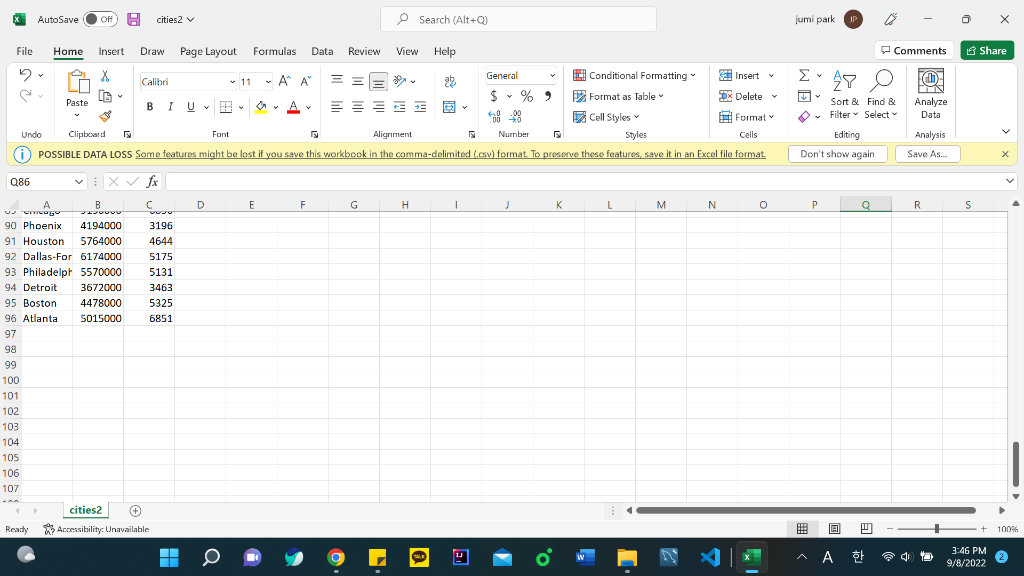Click the Decrease Font Size icon
Screen dimensions: 1024x576
(x=305, y=81)
